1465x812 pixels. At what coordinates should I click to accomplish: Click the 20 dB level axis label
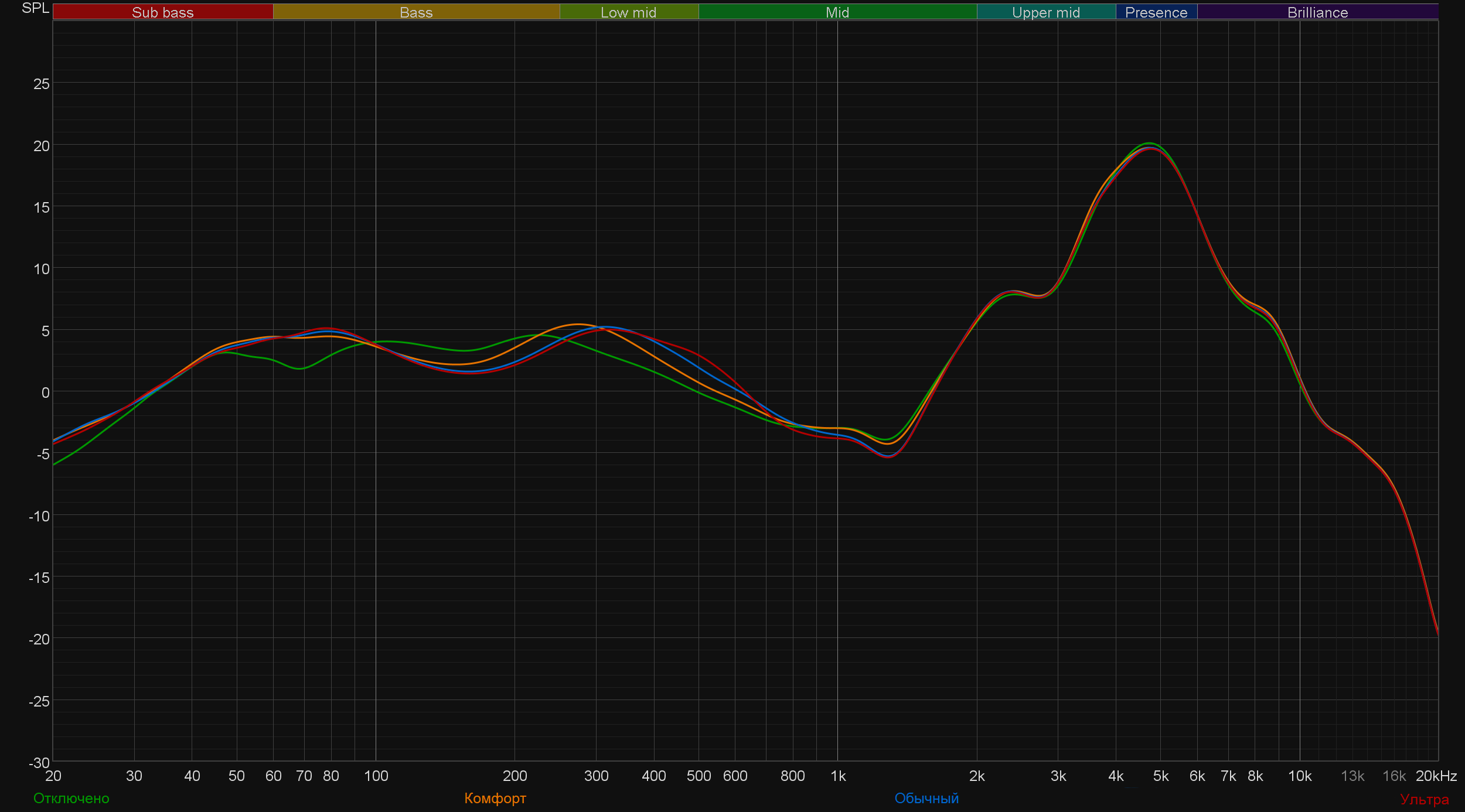point(41,146)
